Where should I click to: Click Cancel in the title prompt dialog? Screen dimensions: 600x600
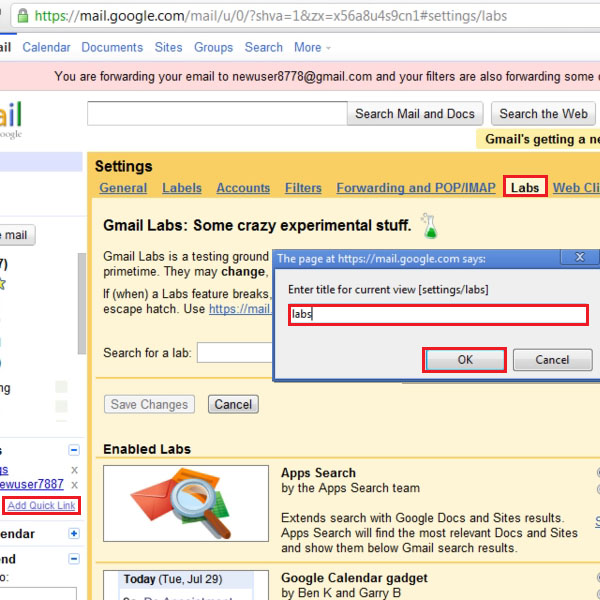pyautogui.click(x=553, y=360)
